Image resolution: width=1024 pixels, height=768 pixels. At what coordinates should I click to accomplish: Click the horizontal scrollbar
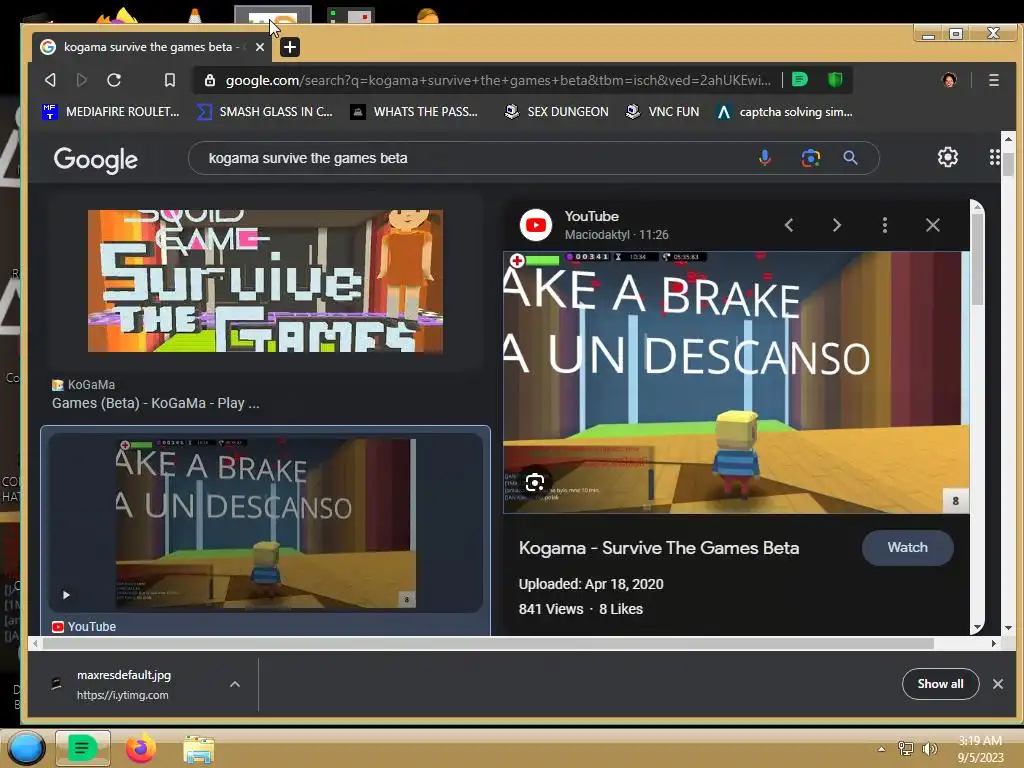click(488, 644)
